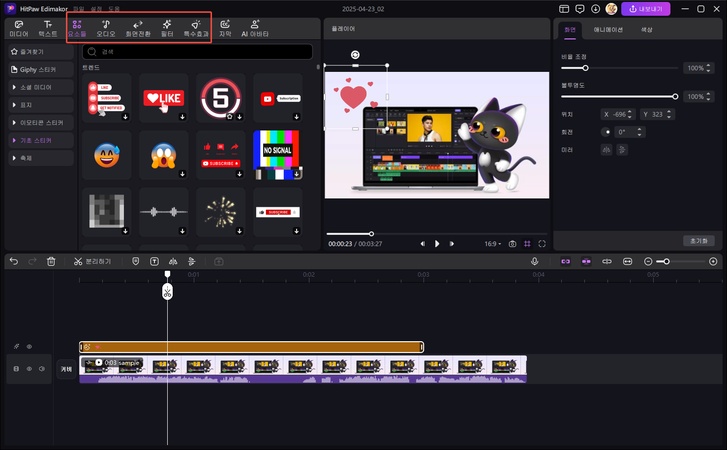Open the 특수효과 (Effects) tab
727x450 pixels.
[196, 28]
